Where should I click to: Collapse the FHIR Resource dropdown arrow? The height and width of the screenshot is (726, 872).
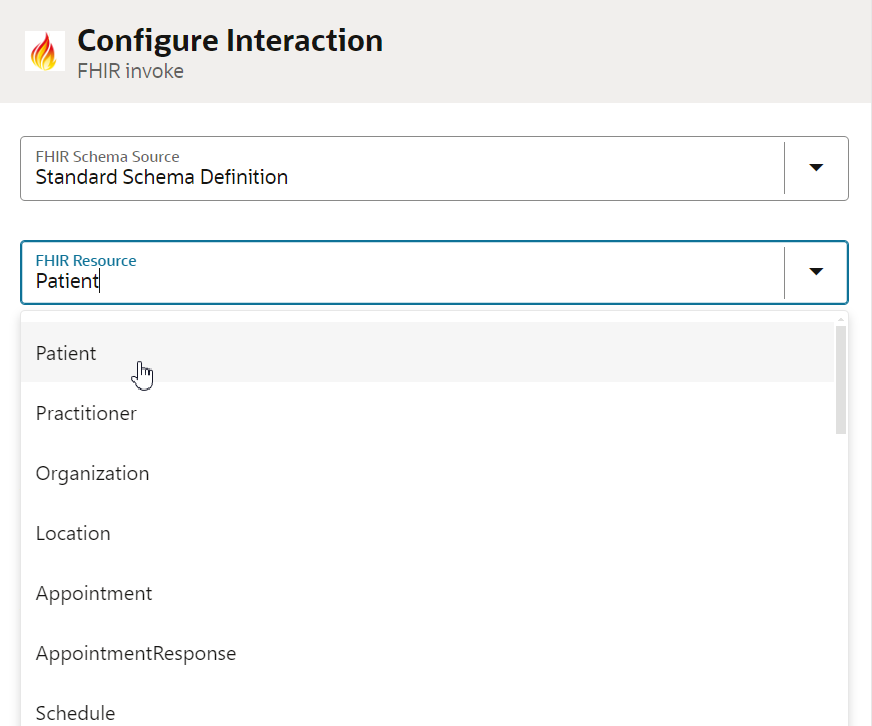click(816, 271)
